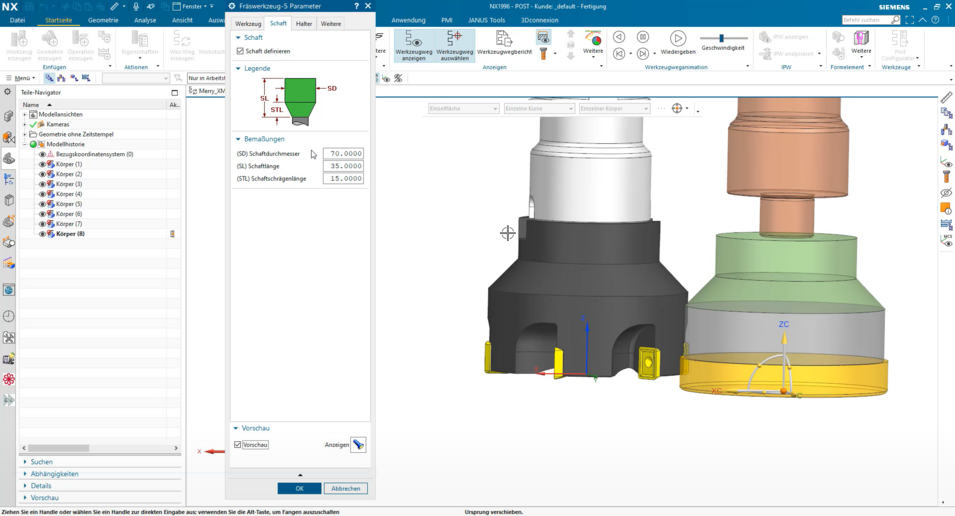This screenshot has height=516, width=955.
Task: Switch to the Weitere dialog tab
Action: coord(331,24)
